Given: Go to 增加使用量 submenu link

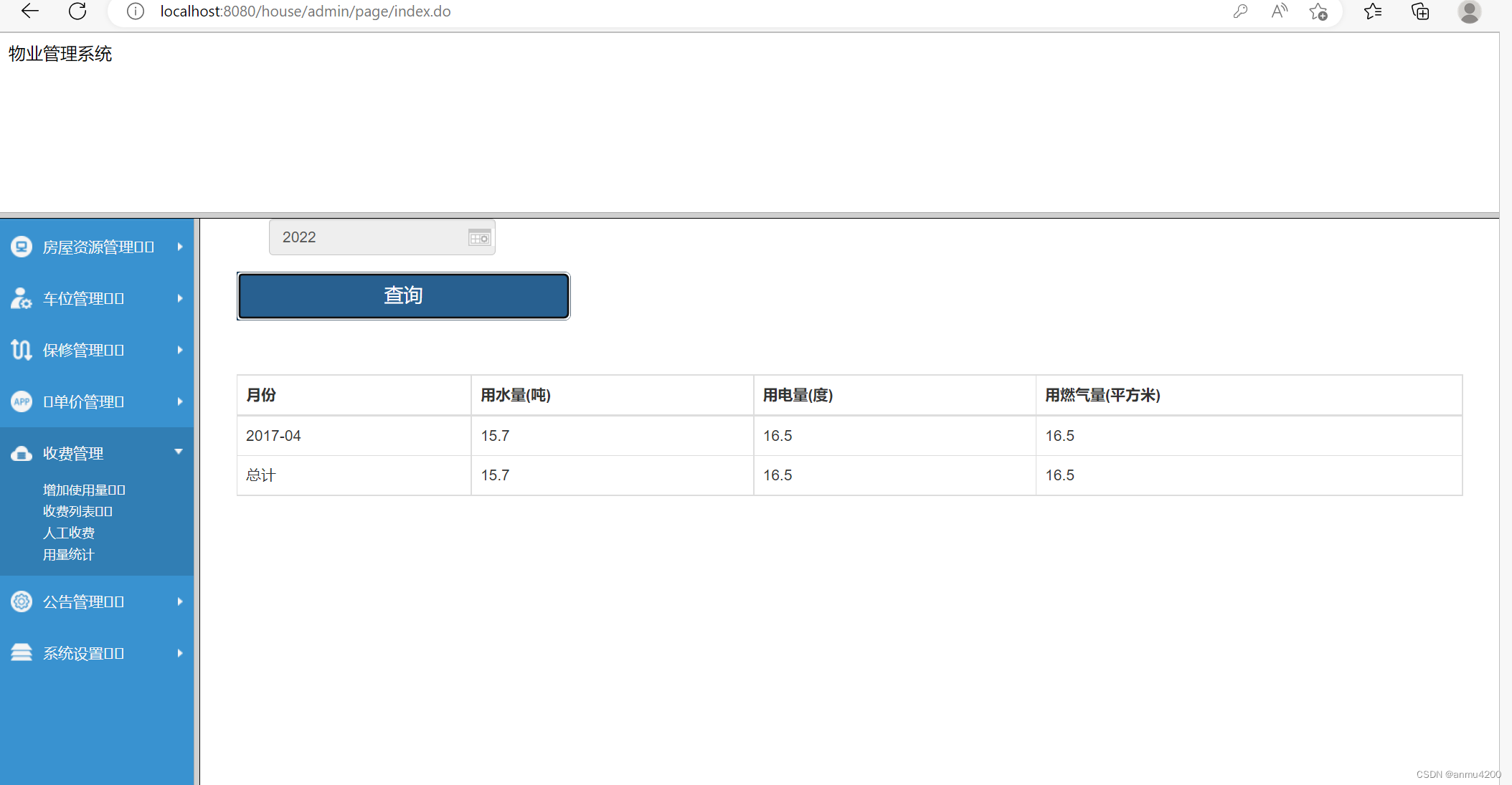Looking at the screenshot, I should [x=84, y=490].
